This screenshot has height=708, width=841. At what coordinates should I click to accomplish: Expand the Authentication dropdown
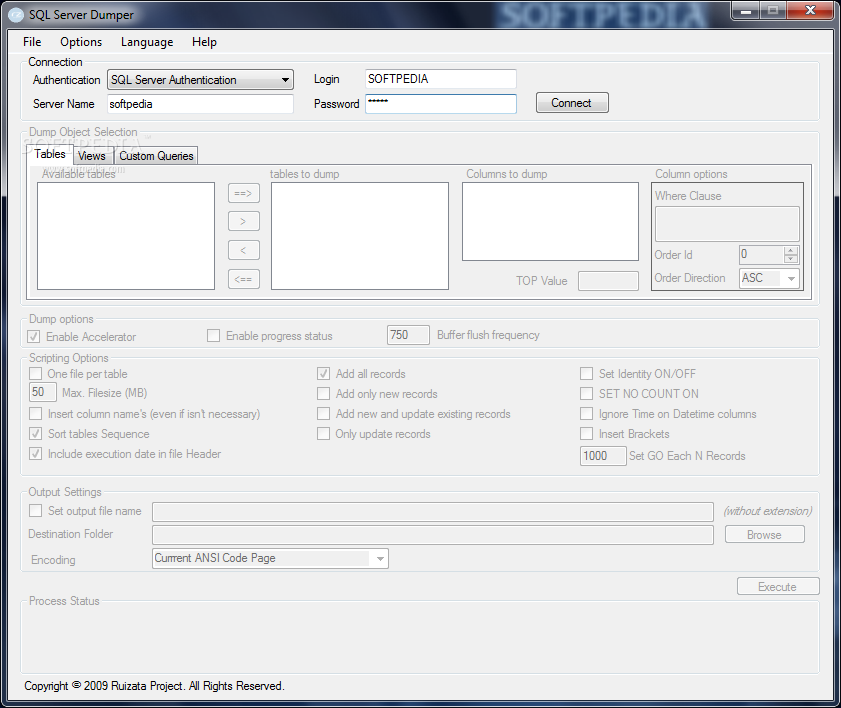coord(200,80)
